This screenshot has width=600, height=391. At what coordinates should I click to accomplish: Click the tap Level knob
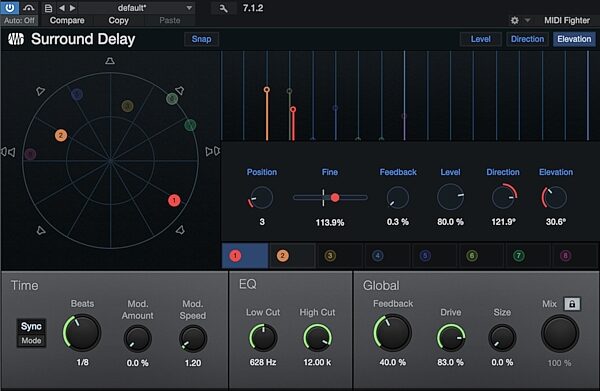450,197
